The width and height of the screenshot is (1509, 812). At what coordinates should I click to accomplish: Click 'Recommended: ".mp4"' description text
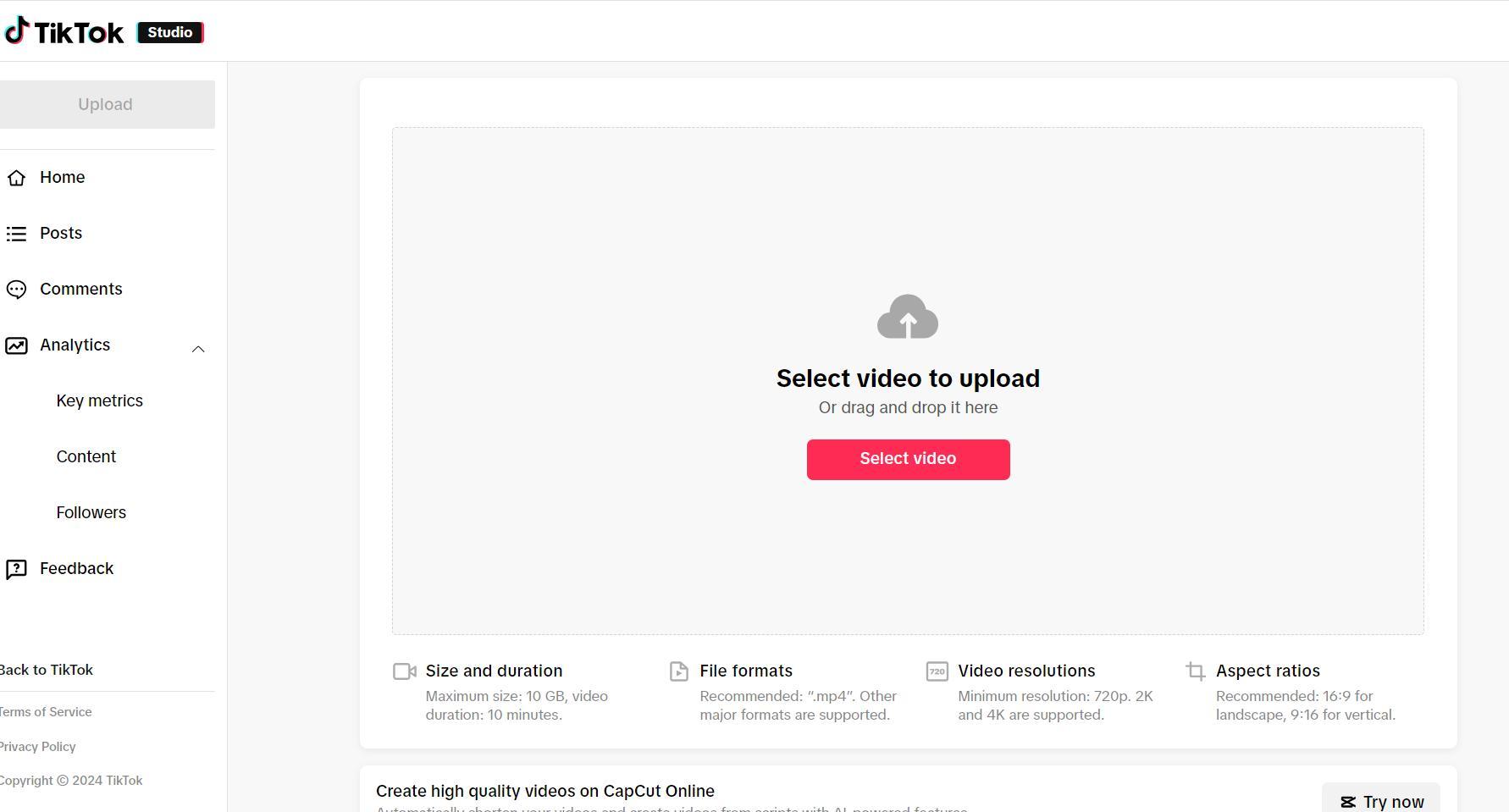pyautogui.click(x=798, y=705)
